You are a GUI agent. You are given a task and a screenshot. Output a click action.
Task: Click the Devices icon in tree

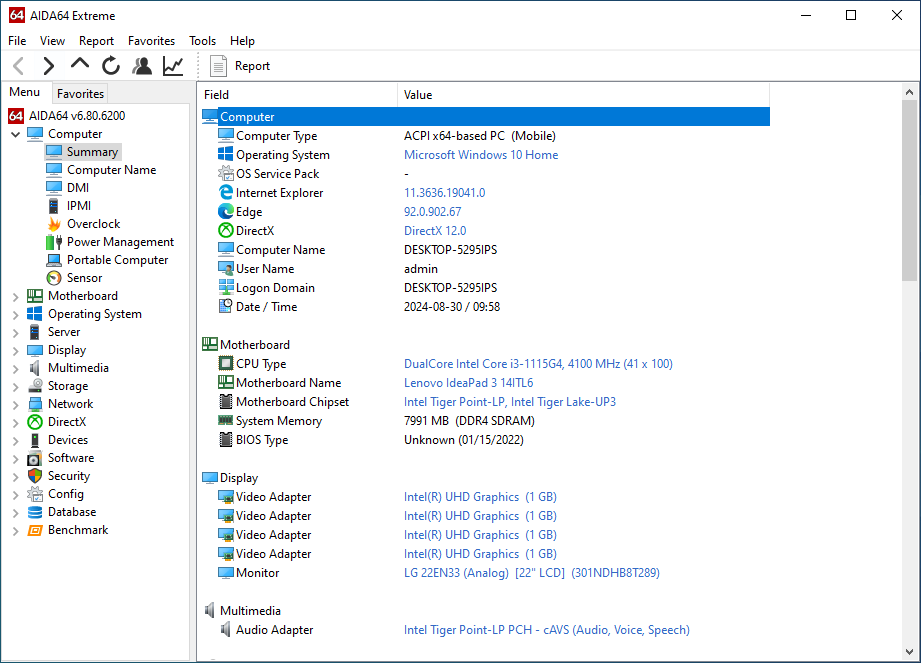pyautogui.click(x=35, y=440)
